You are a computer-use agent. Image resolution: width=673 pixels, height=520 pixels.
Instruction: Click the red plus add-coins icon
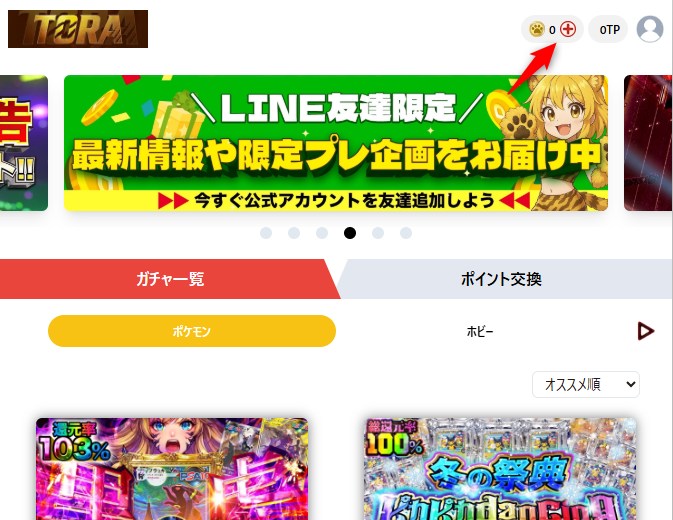click(568, 29)
